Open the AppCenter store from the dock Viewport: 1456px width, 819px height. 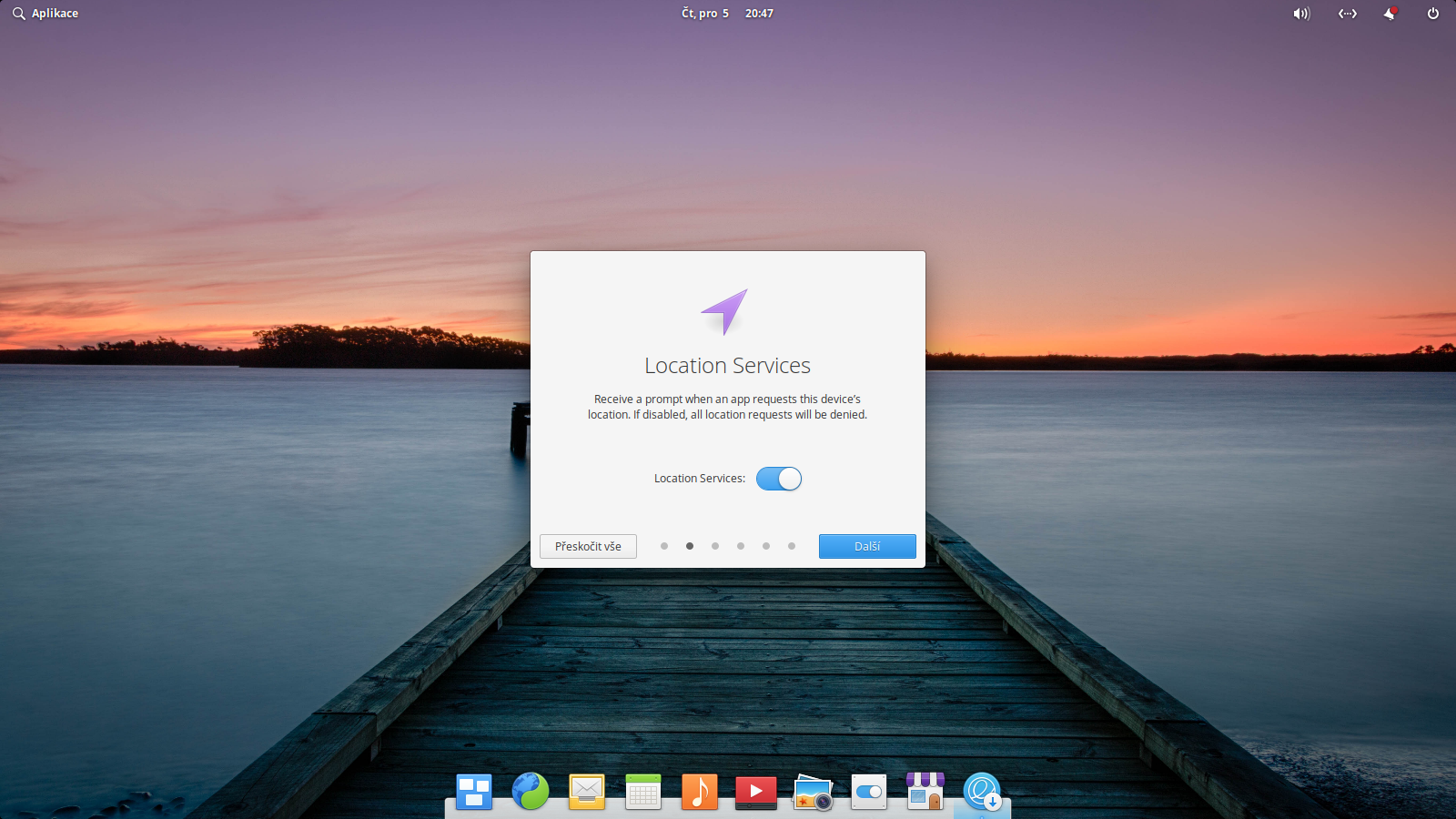[925, 793]
